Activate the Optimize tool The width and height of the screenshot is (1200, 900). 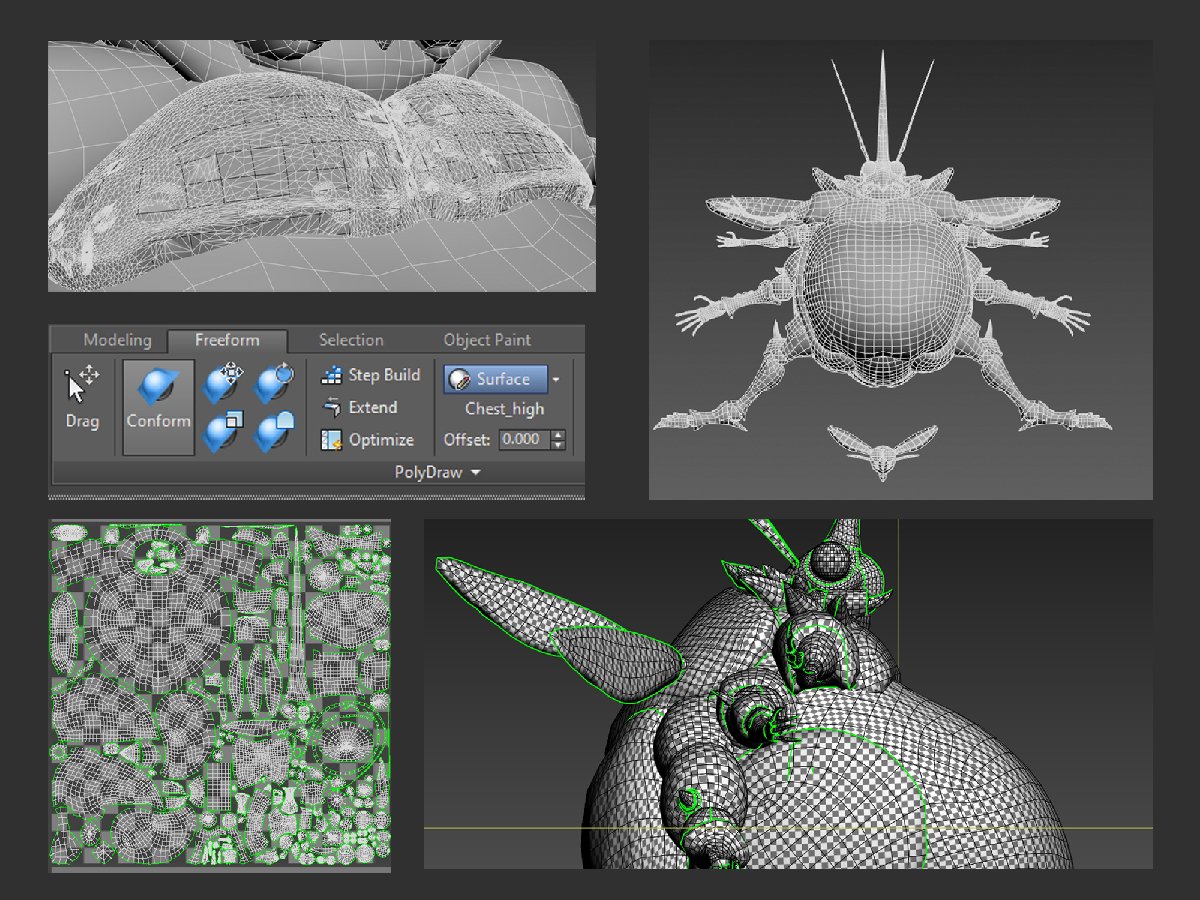[367, 440]
